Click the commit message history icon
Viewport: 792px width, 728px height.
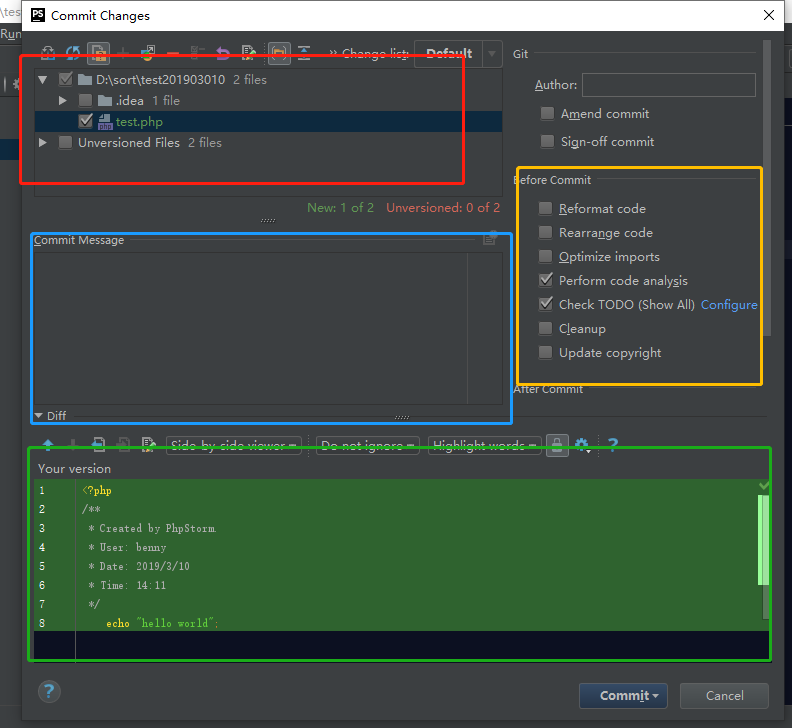tap(490, 238)
